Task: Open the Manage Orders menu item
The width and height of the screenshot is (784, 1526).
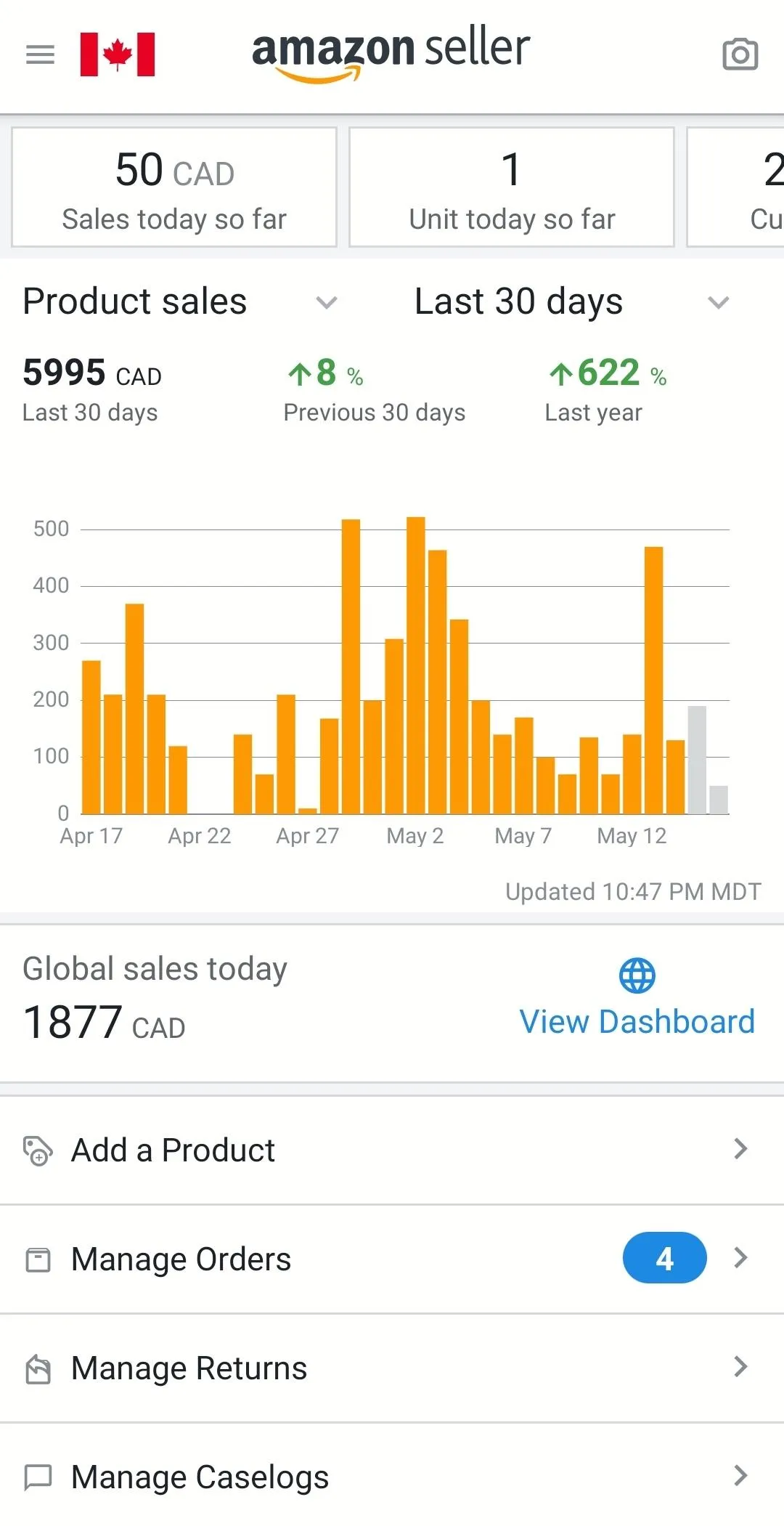Action: (181, 1259)
